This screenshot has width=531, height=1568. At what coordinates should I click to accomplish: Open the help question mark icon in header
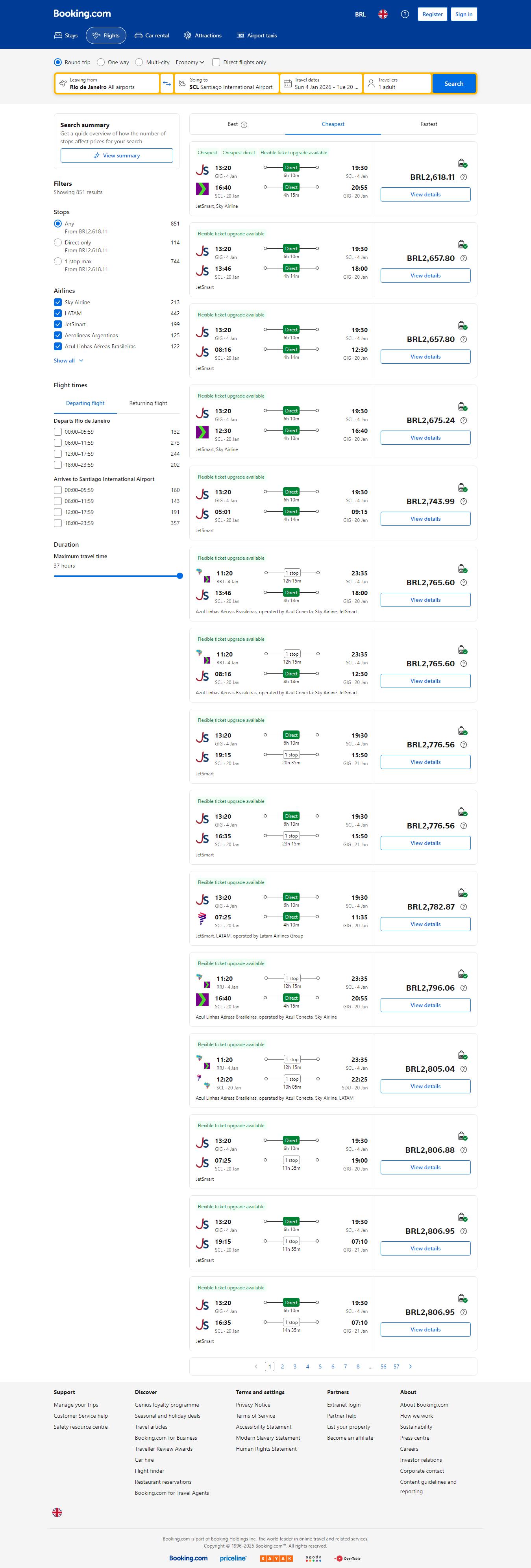[x=405, y=14]
